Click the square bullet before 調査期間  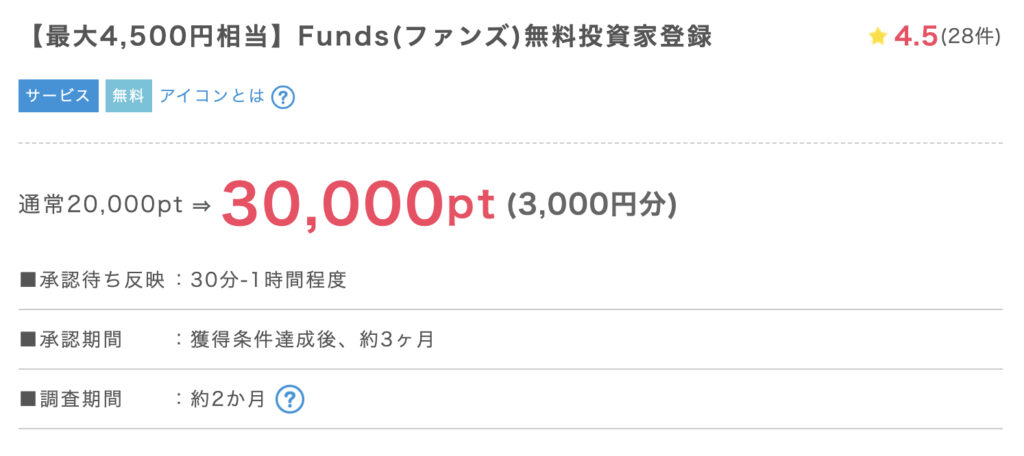point(27,399)
